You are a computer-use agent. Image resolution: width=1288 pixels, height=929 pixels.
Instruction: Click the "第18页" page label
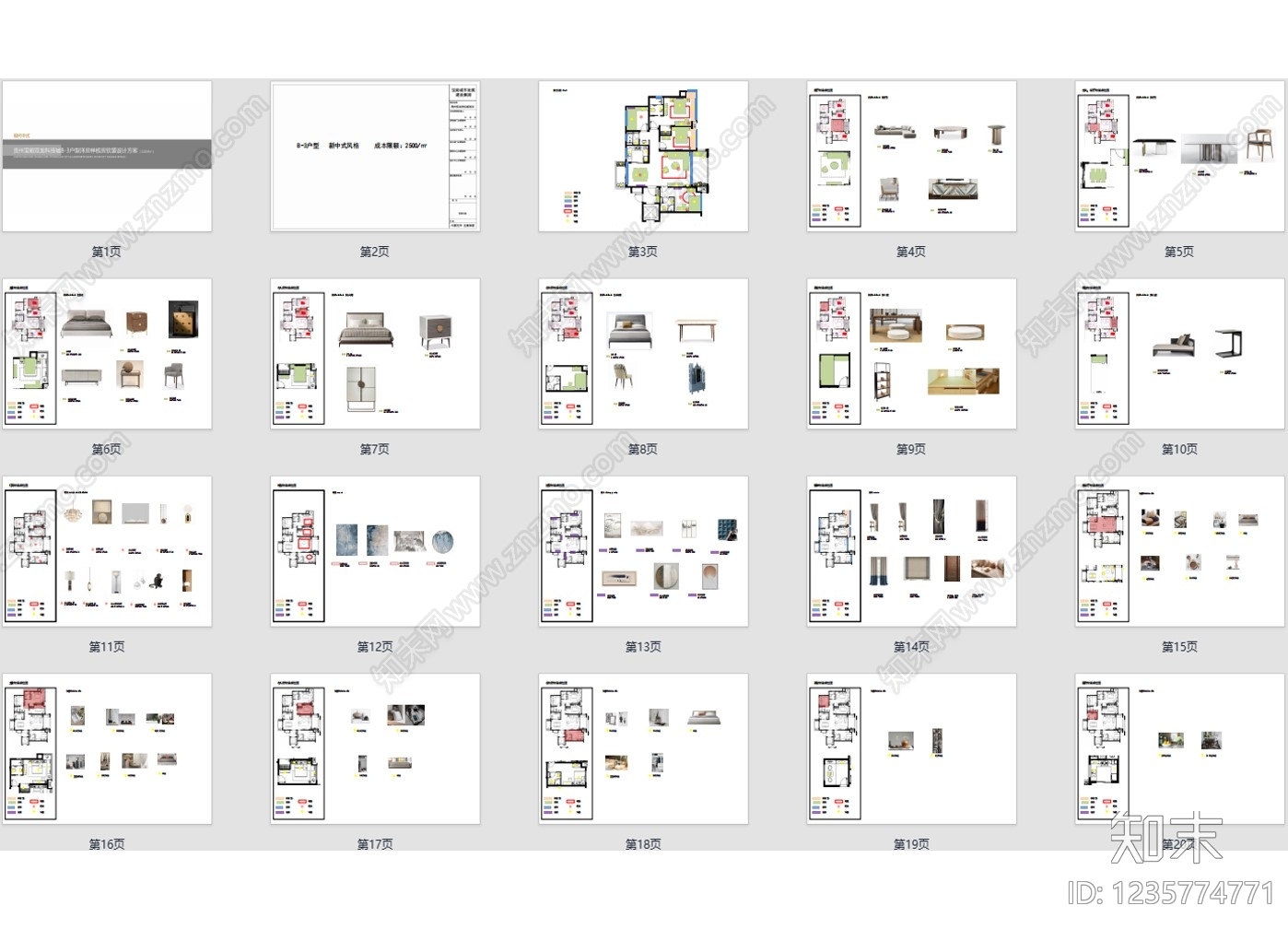coord(643,844)
